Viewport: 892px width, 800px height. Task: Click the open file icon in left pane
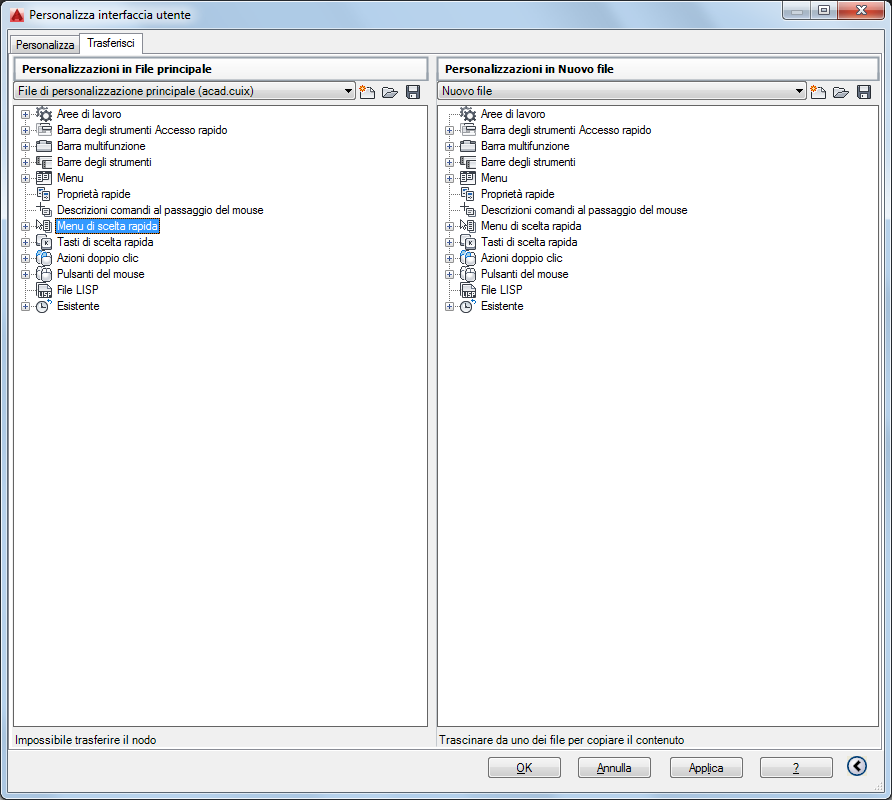pos(390,92)
